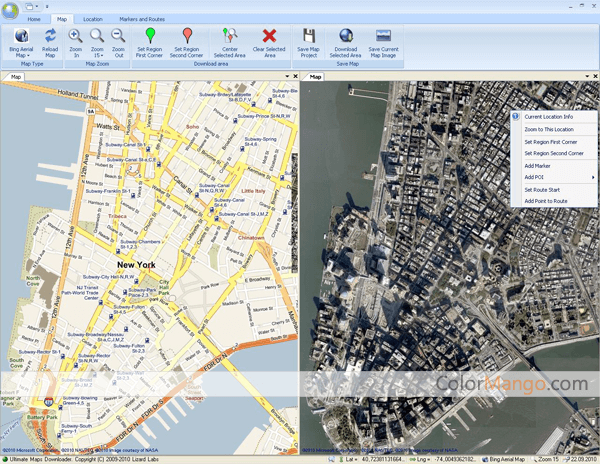Click Bing Aerial Map status bar entry
The width and height of the screenshot is (600, 464).
coord(503,459)
